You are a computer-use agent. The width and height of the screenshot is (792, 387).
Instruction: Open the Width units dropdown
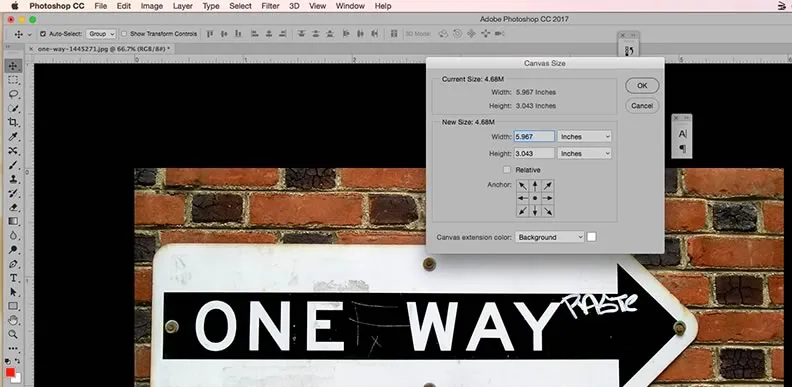coord(584,136)
